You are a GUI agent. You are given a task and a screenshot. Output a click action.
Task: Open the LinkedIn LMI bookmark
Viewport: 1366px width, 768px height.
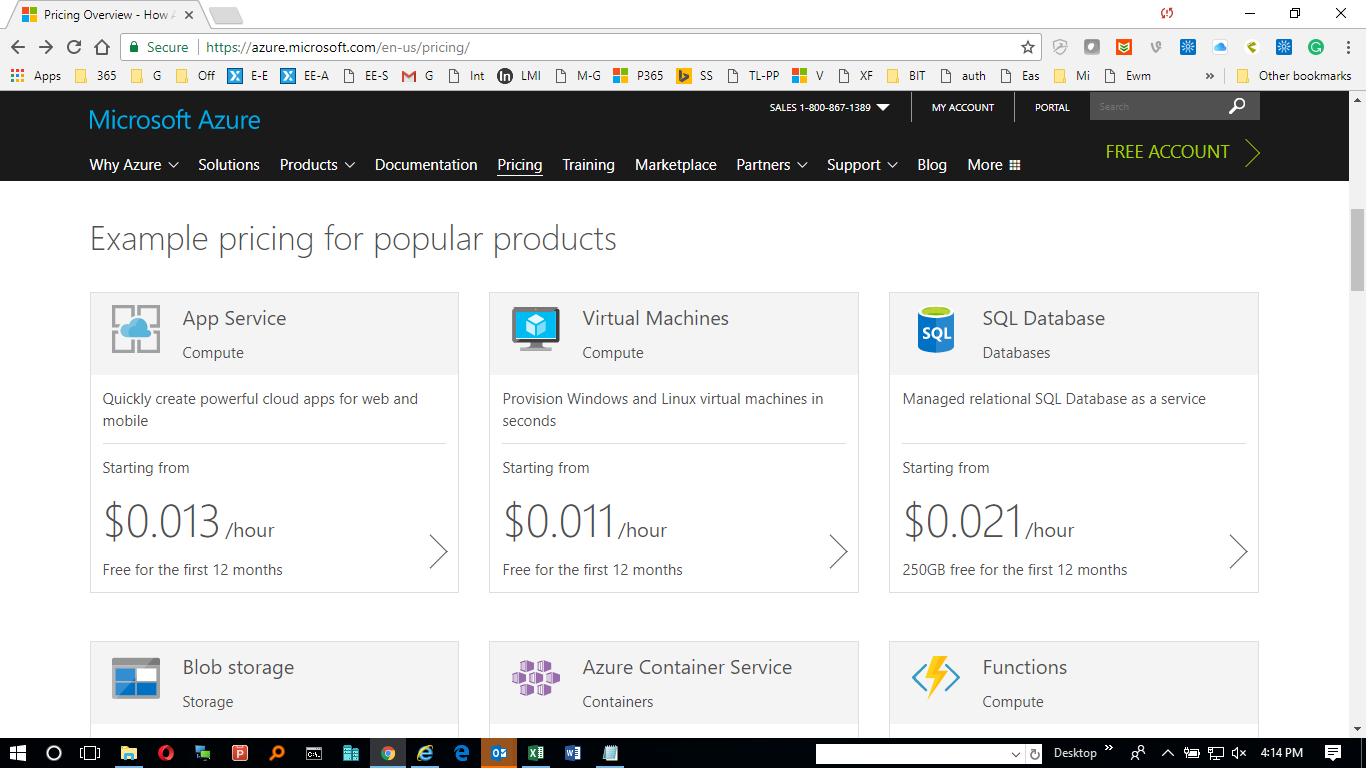coord(520,76)
